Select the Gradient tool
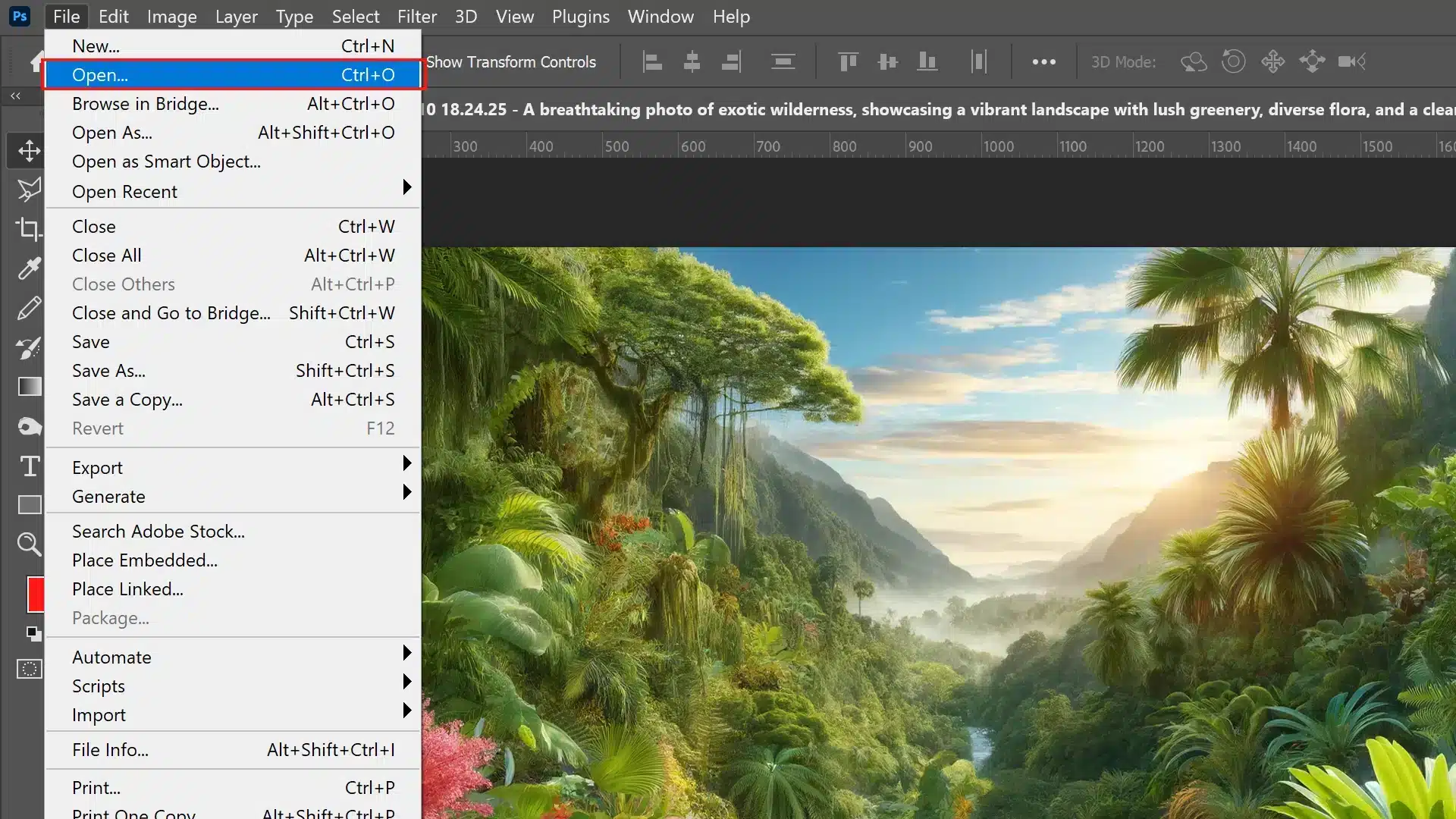This screenshot has height=819, width=1456. pos(29,387)
